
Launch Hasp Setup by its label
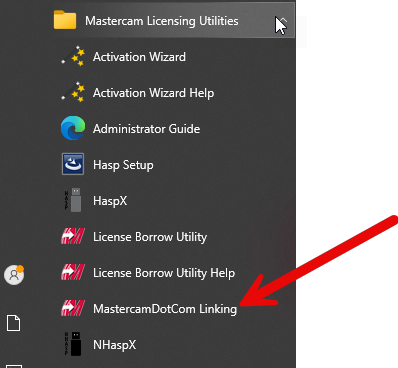pos(123,165)
